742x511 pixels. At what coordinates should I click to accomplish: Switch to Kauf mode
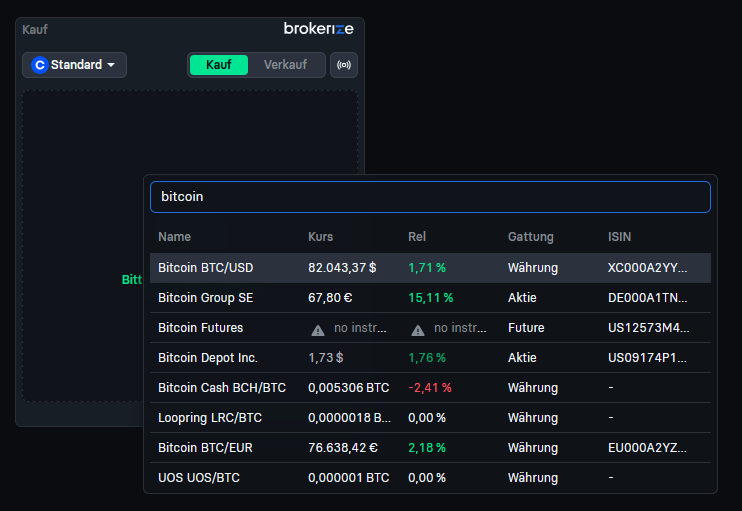point(219,65)
